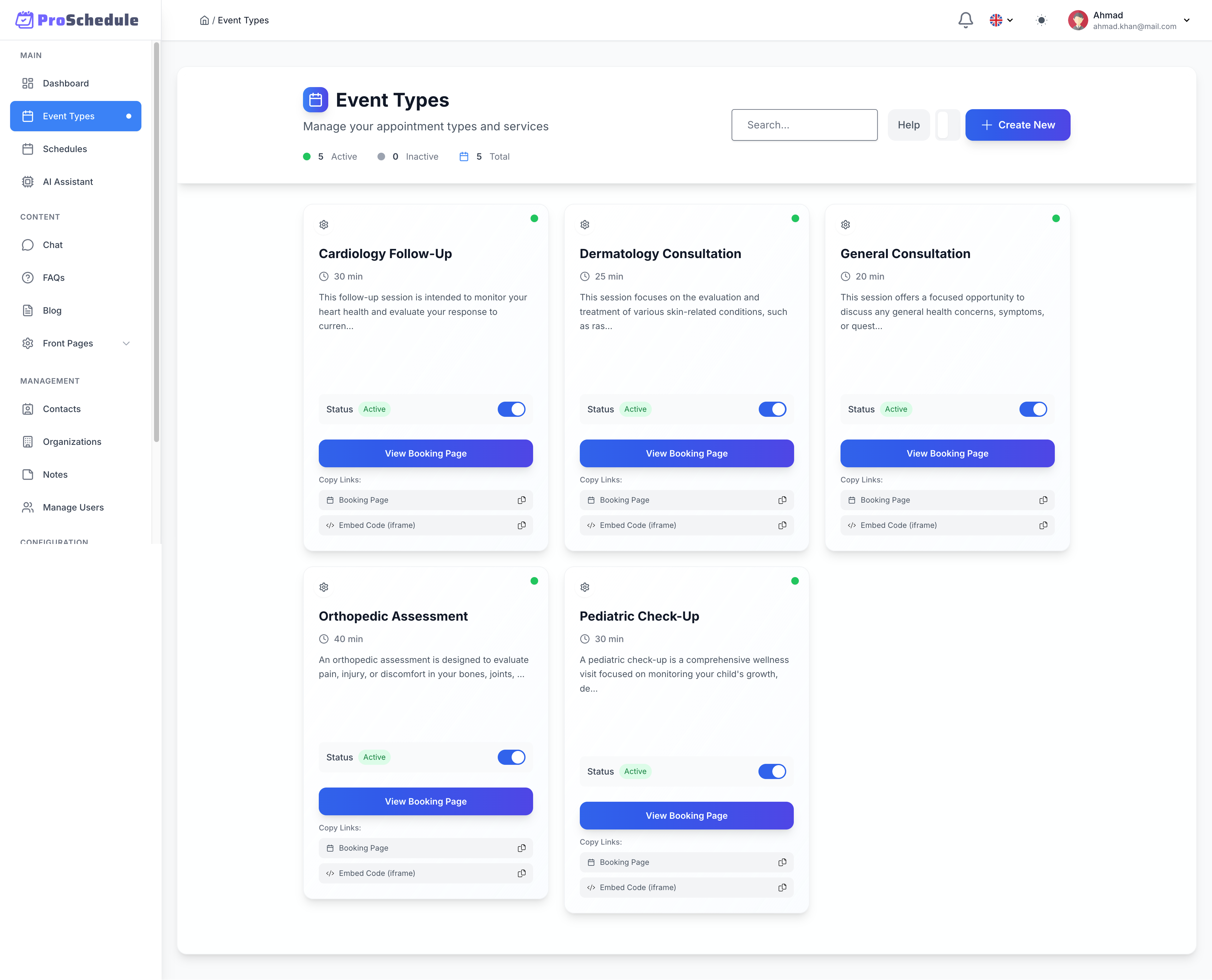The image size is (1212, 980).
Task: Open Cardiology Follow-Up settings gear
Action: 324,225
